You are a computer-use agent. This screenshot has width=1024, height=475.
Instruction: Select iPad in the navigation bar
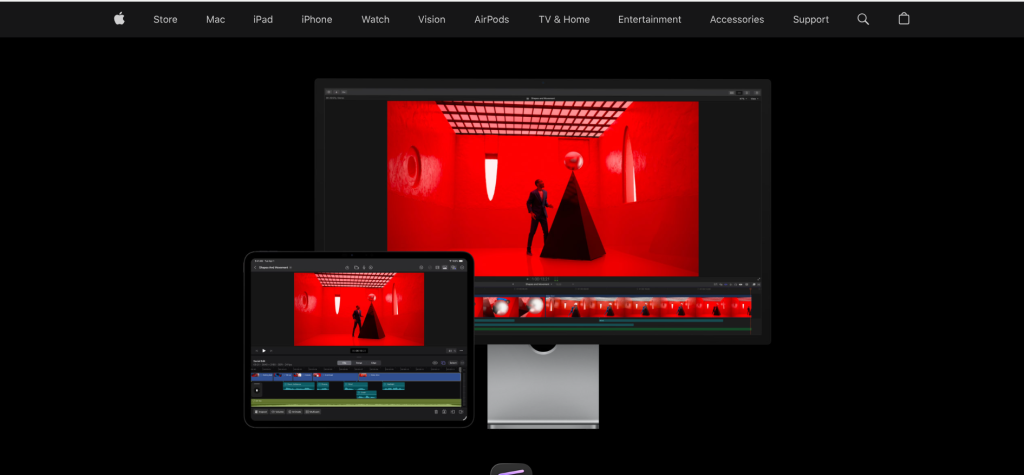pos(263,19)
